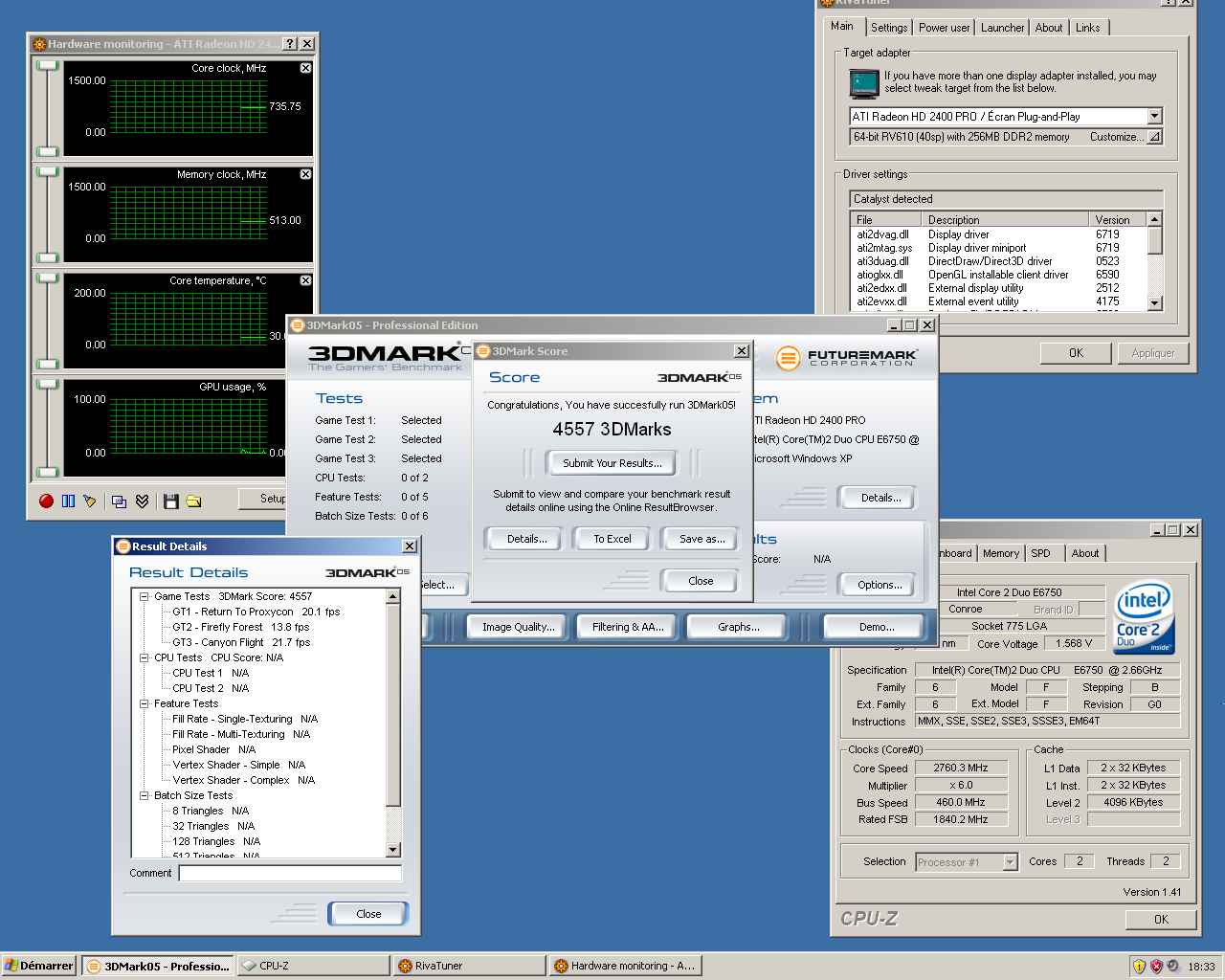This screenshot has height=980, width=1225.
Task: Click Close in 3DMark Score dialog
Action: click(x=701, y=581)
